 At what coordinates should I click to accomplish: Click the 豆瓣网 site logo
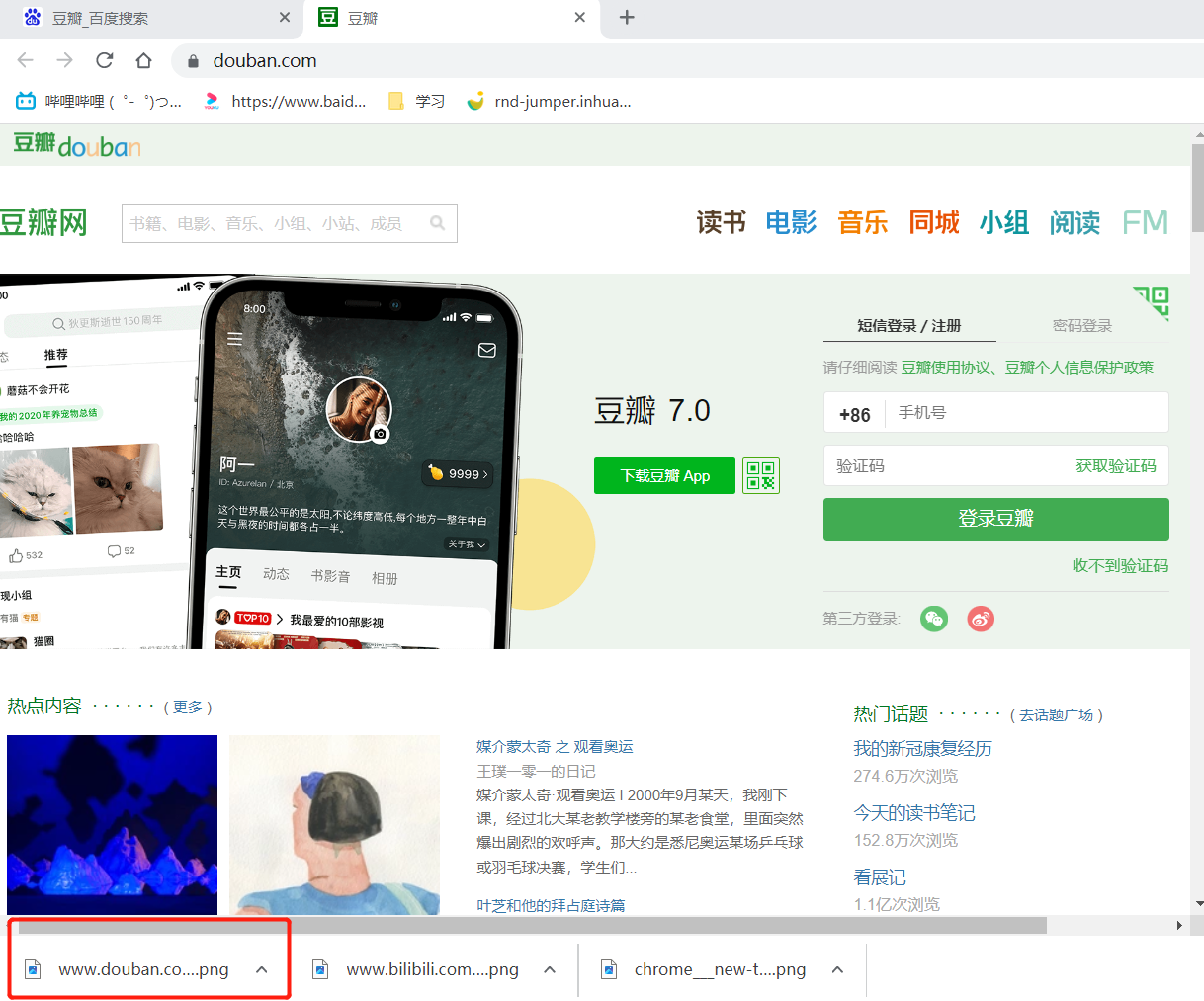tap(43, 222)
